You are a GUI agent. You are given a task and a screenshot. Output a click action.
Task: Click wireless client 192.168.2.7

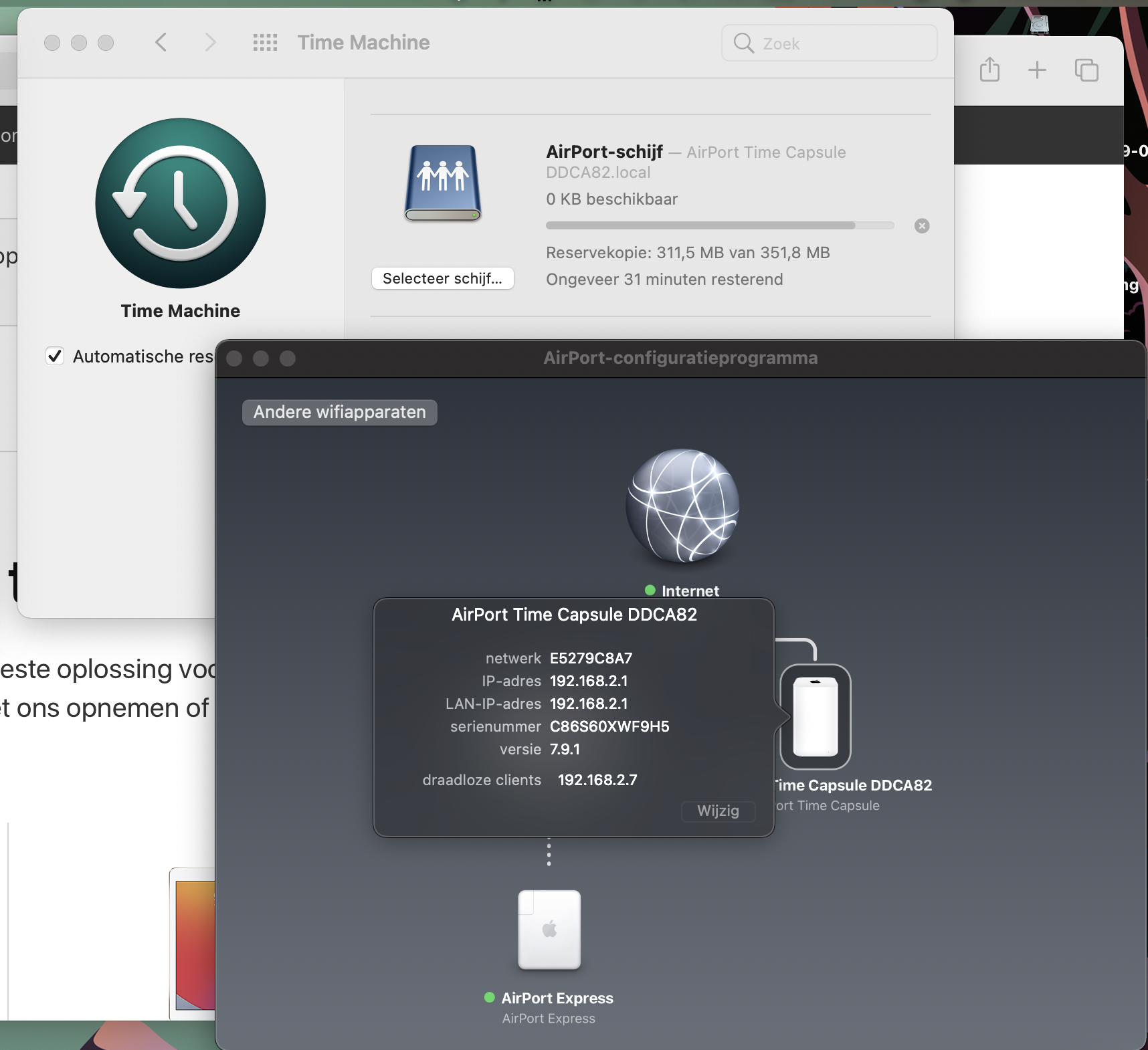click(597, 780)
